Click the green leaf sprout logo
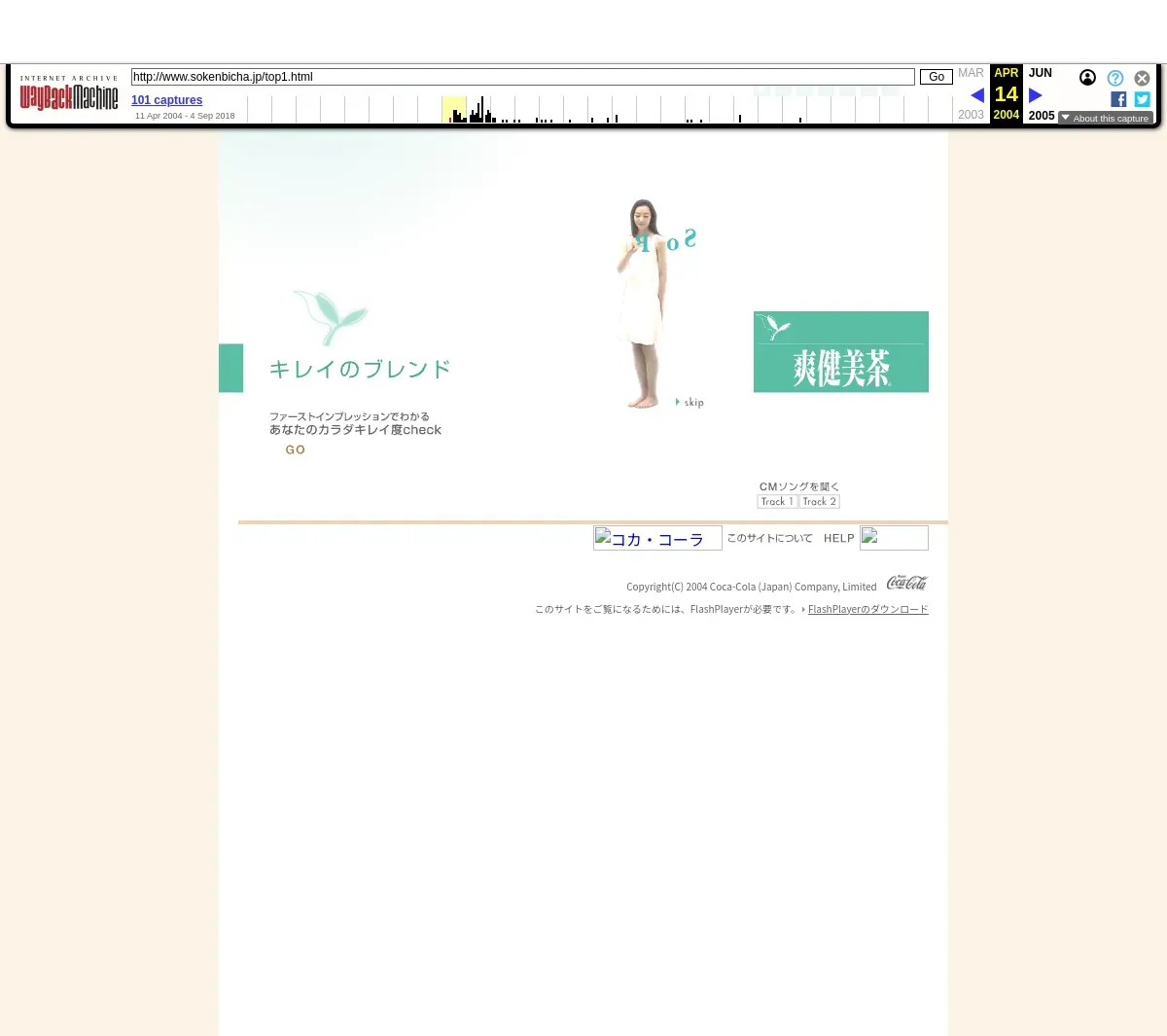Viewport: 1167px width, 1036px height. 331,316
